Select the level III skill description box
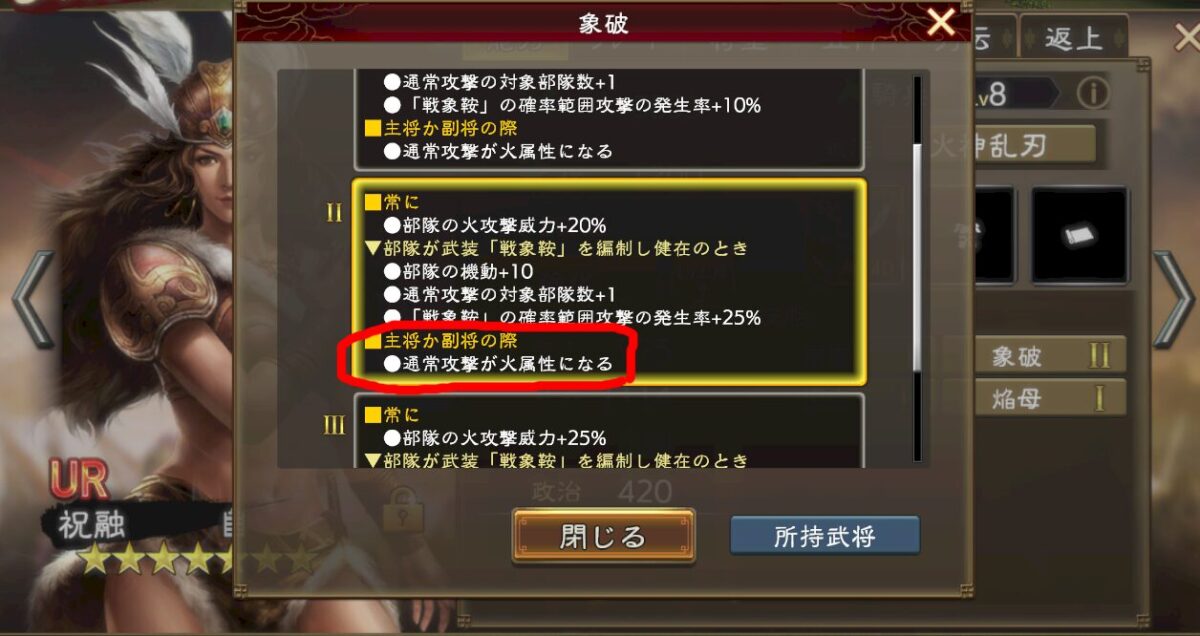1200x636 pixels. point(608,431)
